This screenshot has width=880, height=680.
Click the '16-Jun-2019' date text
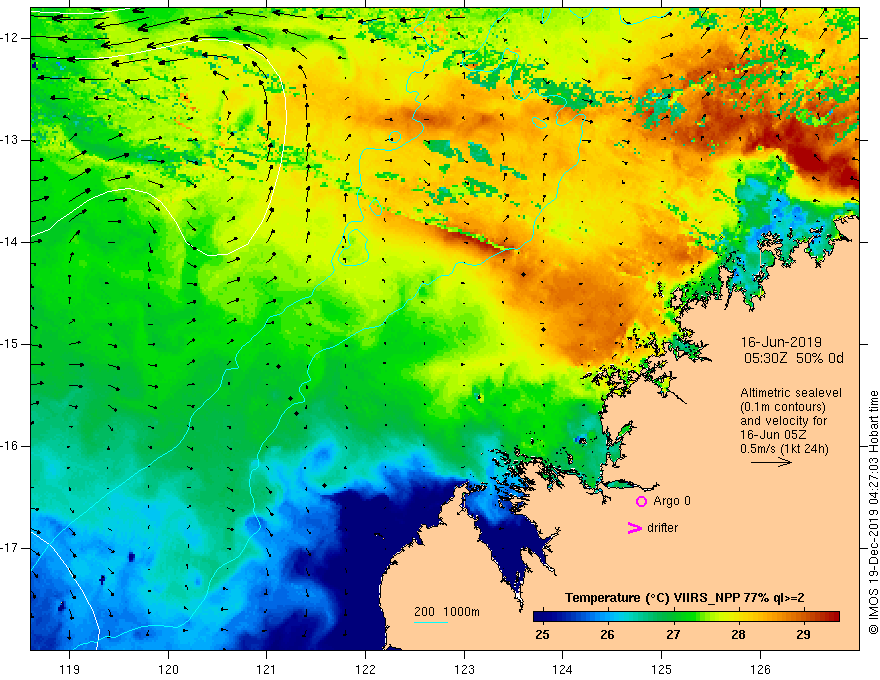tap(781, 342)
